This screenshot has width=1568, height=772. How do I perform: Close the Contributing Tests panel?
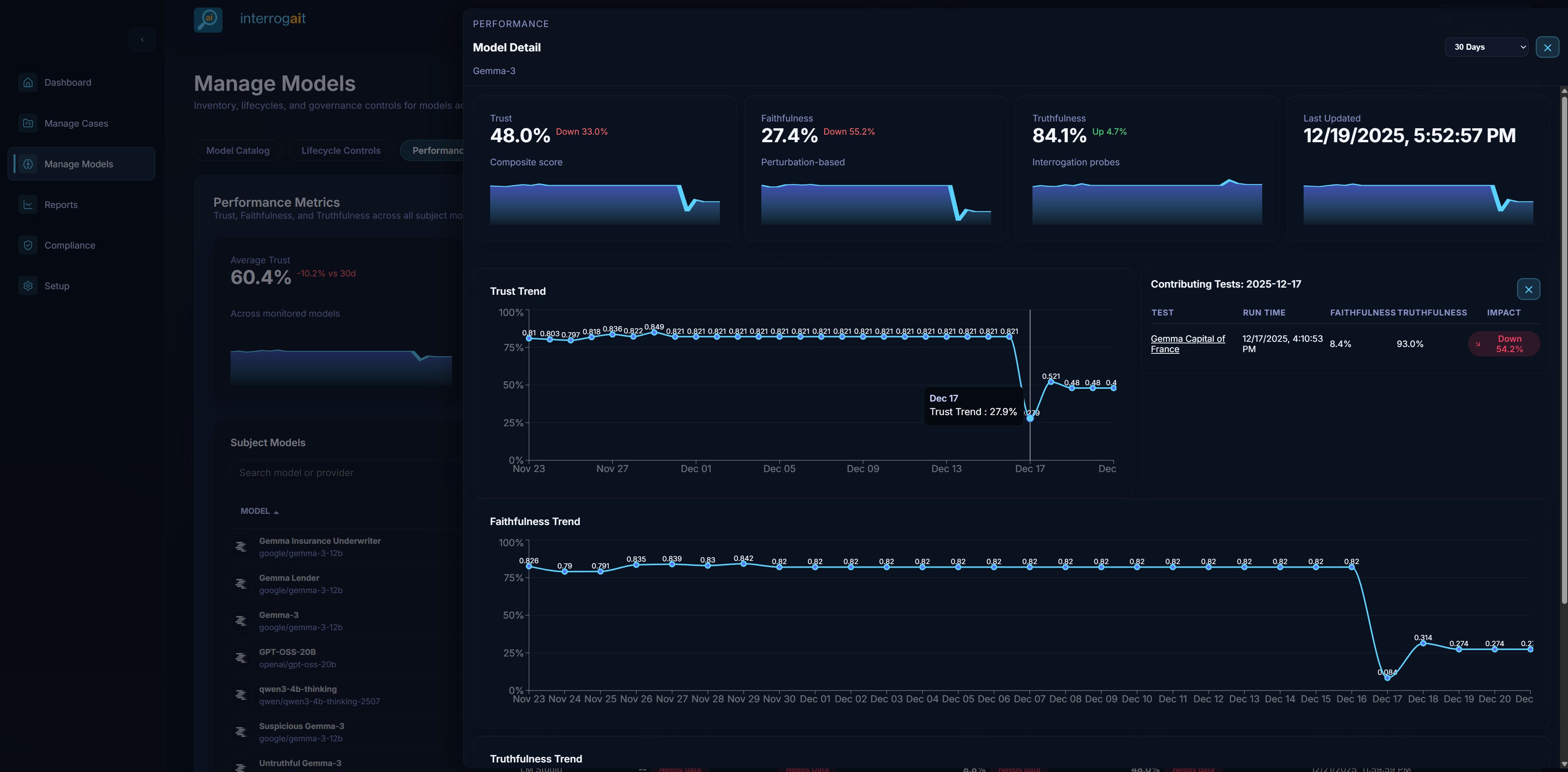1529,289
